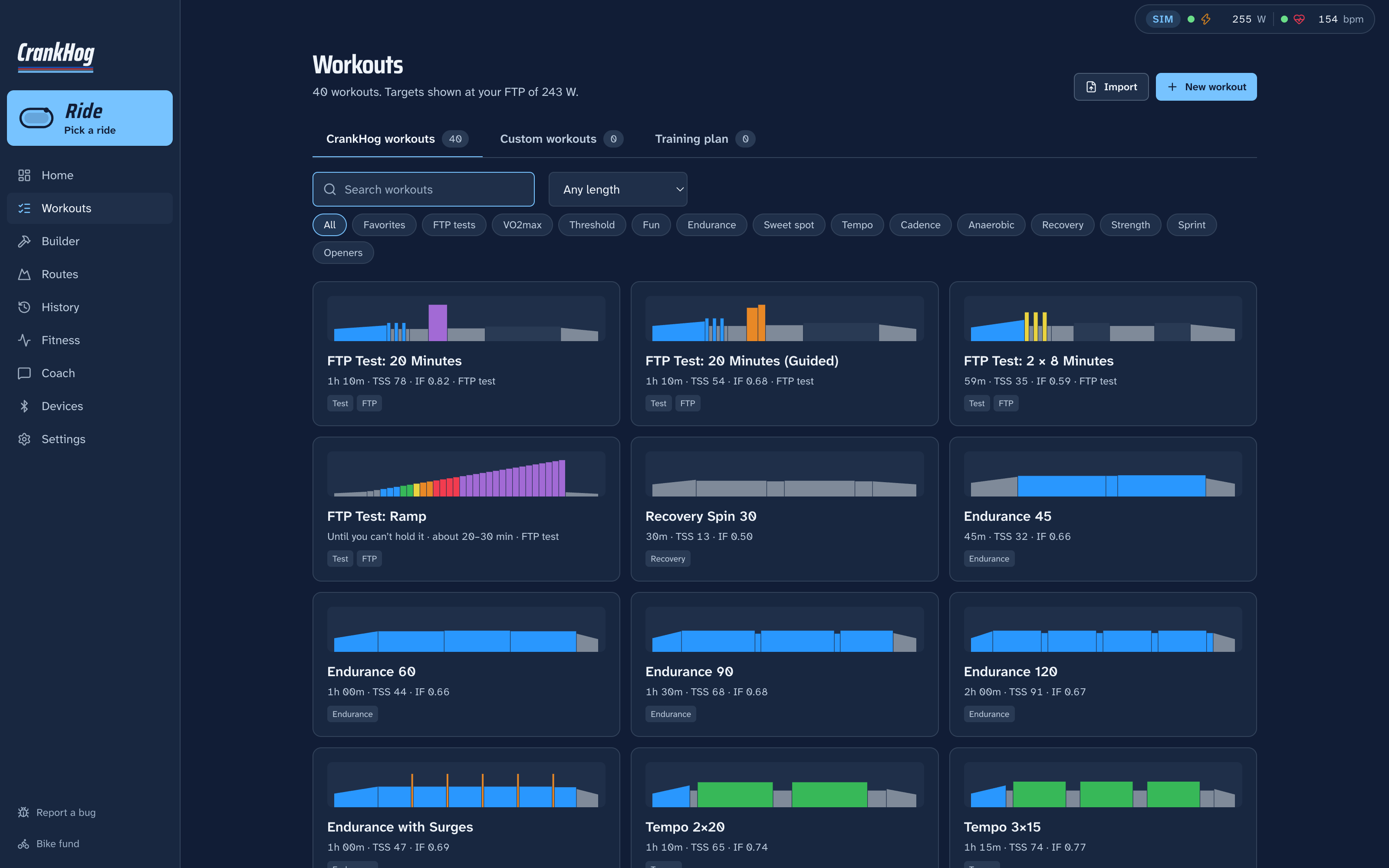Toggle the Endurance filter chip
Screen dimensions: 1389x868
[x=712, y=225]
